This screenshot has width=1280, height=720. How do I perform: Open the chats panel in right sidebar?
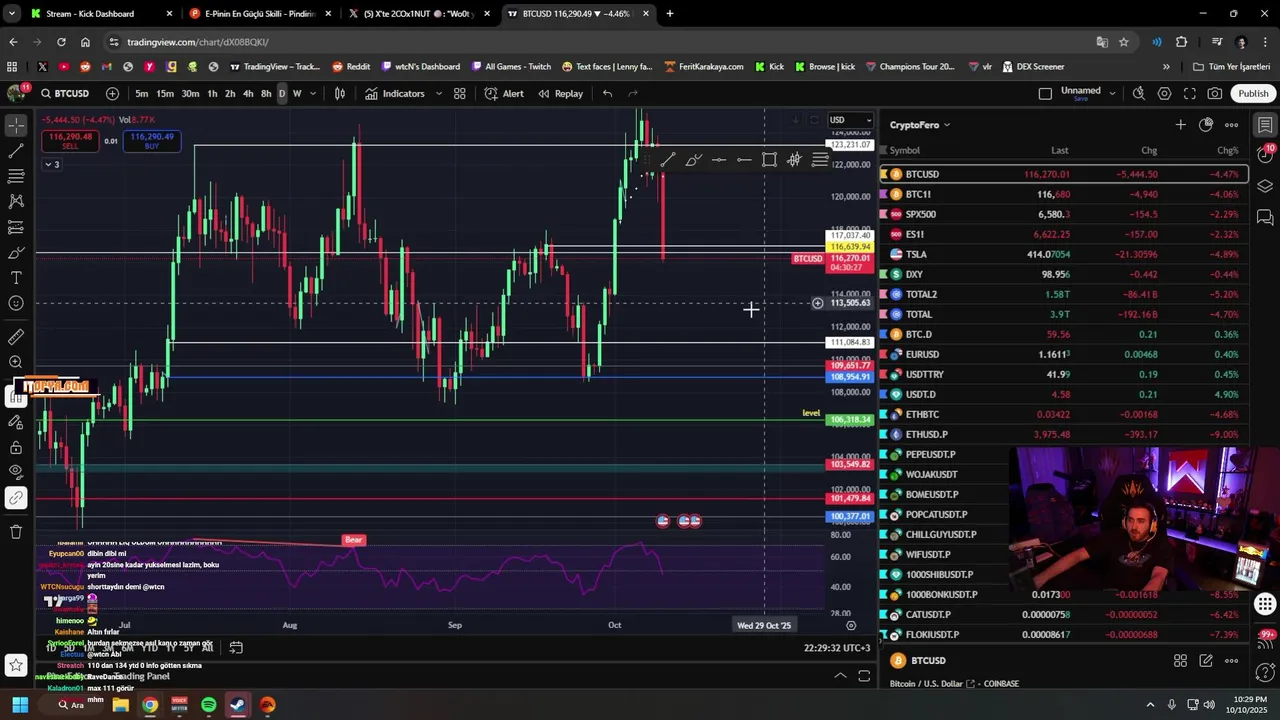tap(1265, 217)
